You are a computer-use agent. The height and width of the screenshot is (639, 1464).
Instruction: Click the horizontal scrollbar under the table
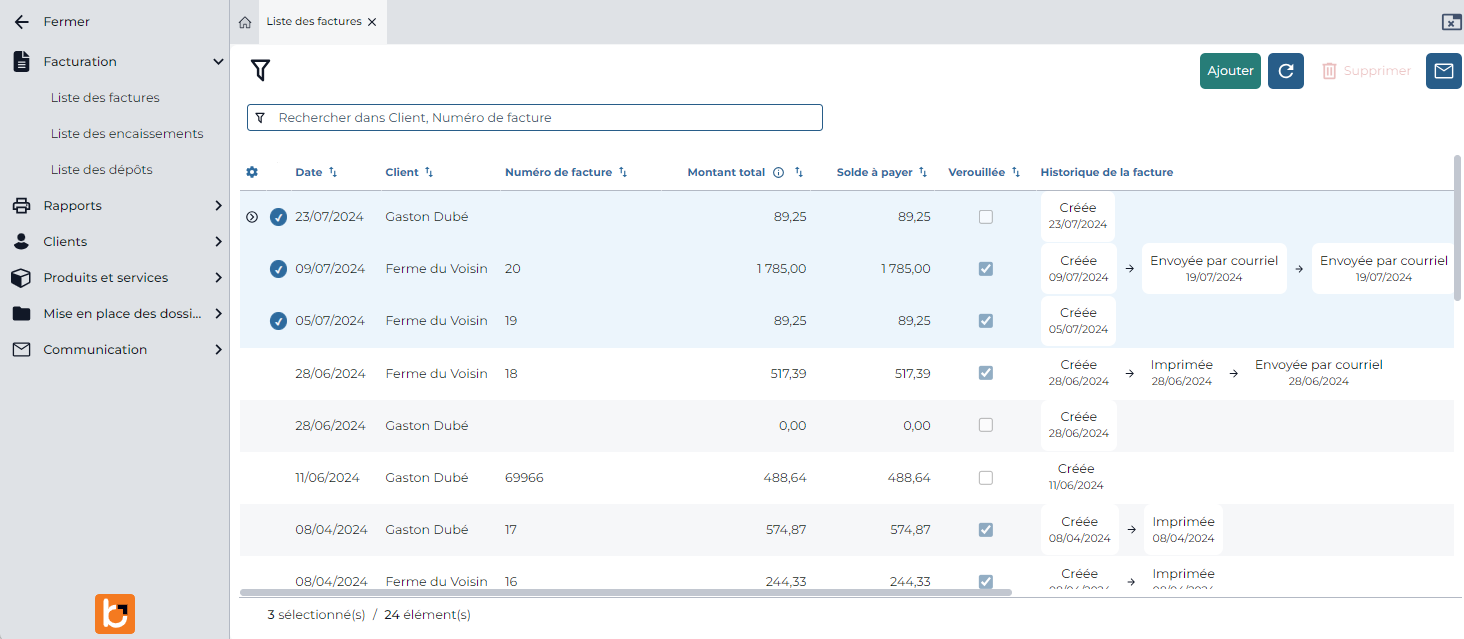[x=626, y=592]
